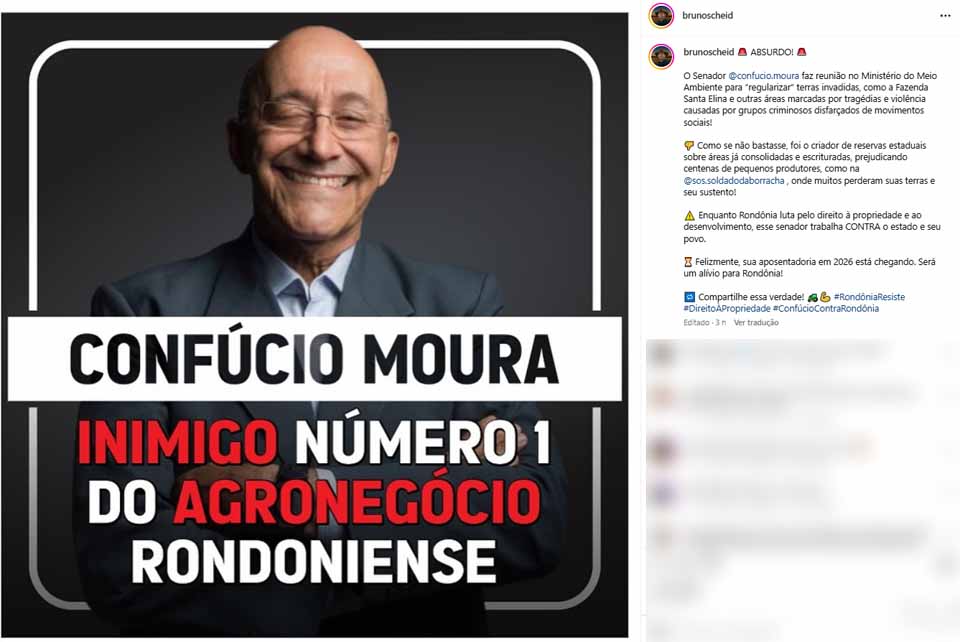The image size is (960, 642).
Task: Click the red siren emoji after ABSURDO
Action: 801,52
